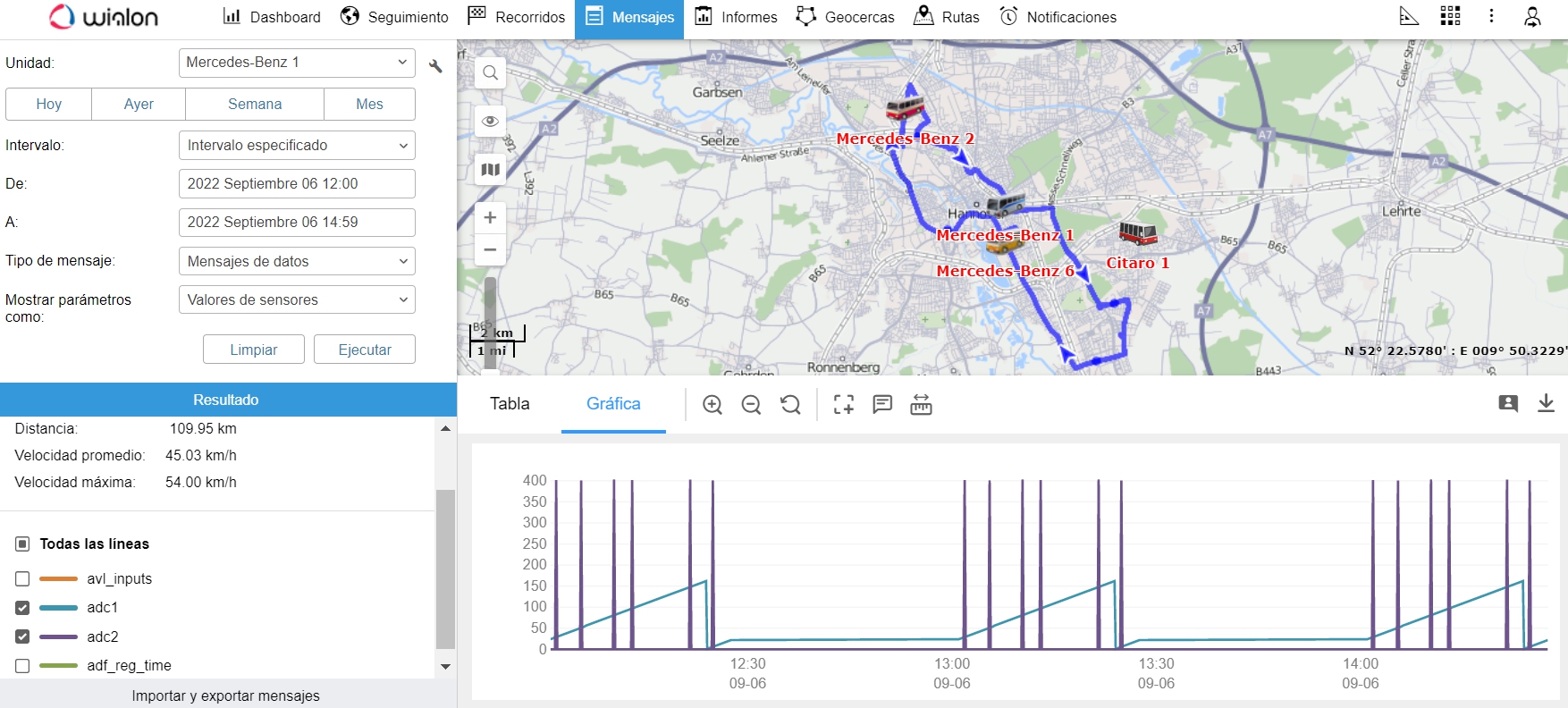The height and width of the screenshot is (708, 1568).
Task: Open the apps grid icon in header
Action: 1450,16
